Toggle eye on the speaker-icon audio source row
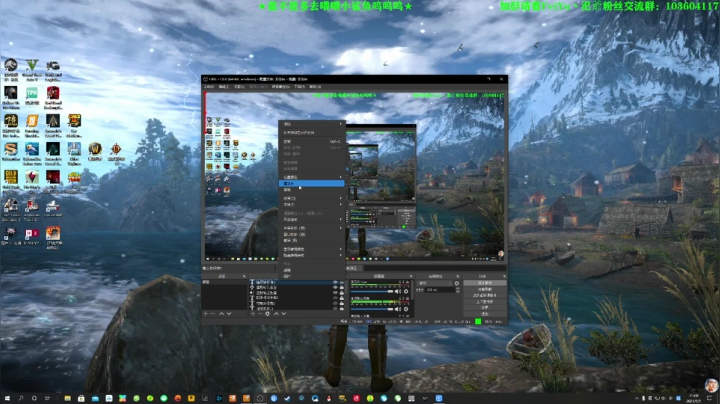Viewport: 720px width, 404px height. 335,292
